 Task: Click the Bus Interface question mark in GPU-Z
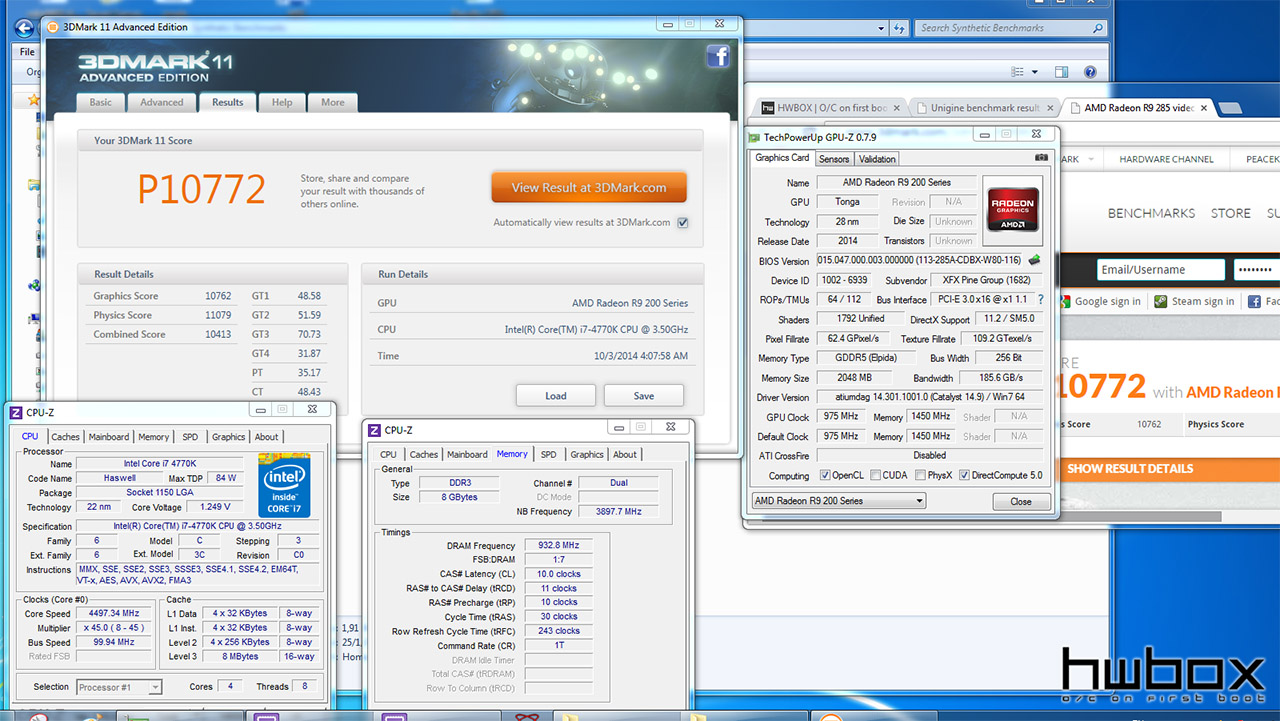pyautogui.click(x=1040, y=299)
